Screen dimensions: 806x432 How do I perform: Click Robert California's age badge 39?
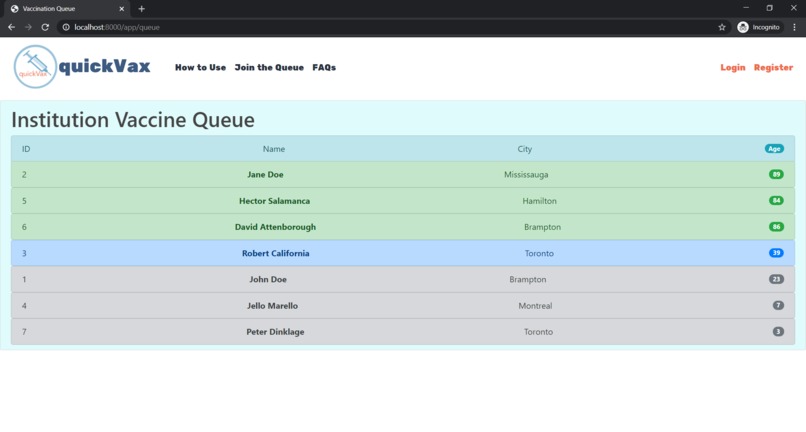pos(776,253)
